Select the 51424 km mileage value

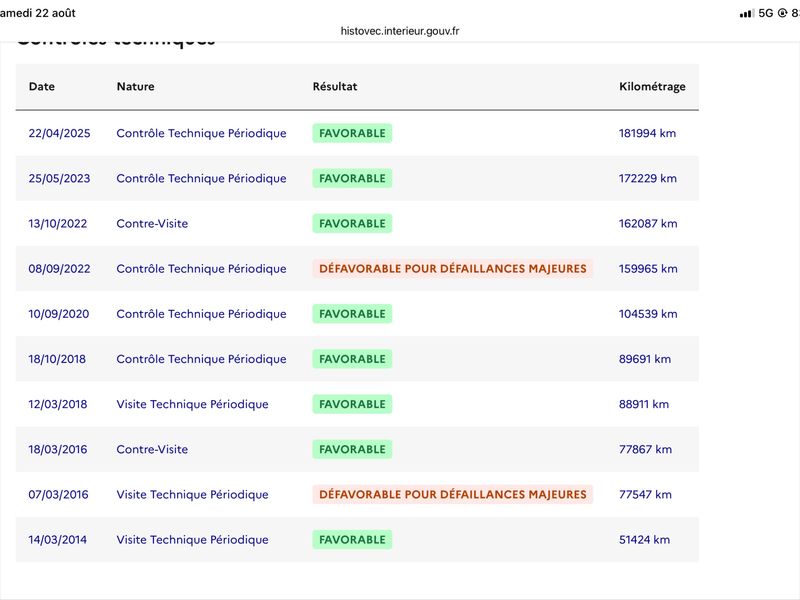[x=644, y=539]
